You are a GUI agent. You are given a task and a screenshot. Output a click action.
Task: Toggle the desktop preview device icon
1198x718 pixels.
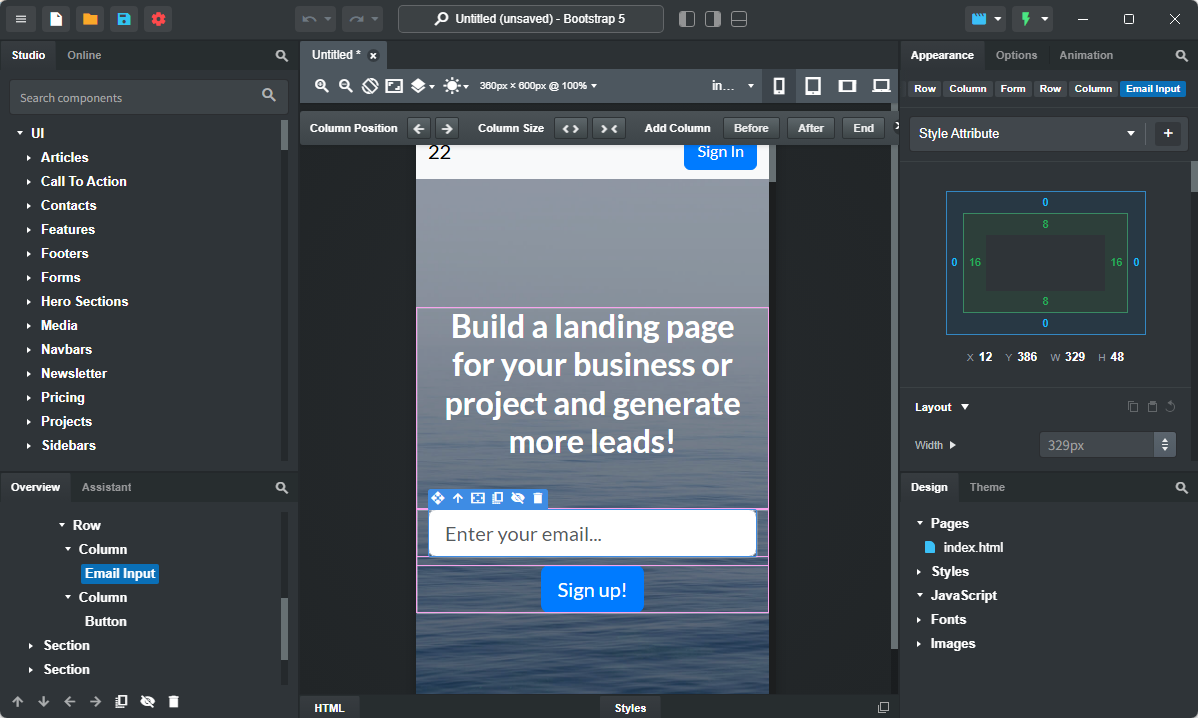pos(881,86)
